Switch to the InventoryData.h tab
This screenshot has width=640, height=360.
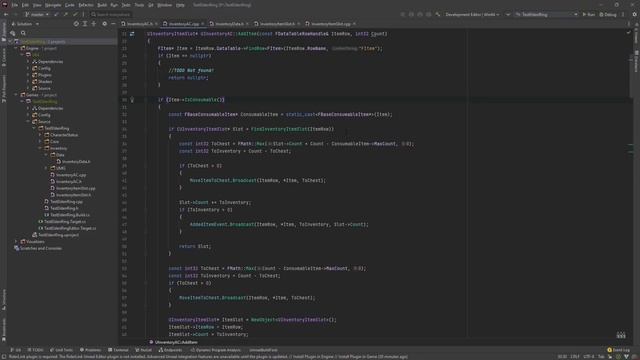[x=229, y=24]
